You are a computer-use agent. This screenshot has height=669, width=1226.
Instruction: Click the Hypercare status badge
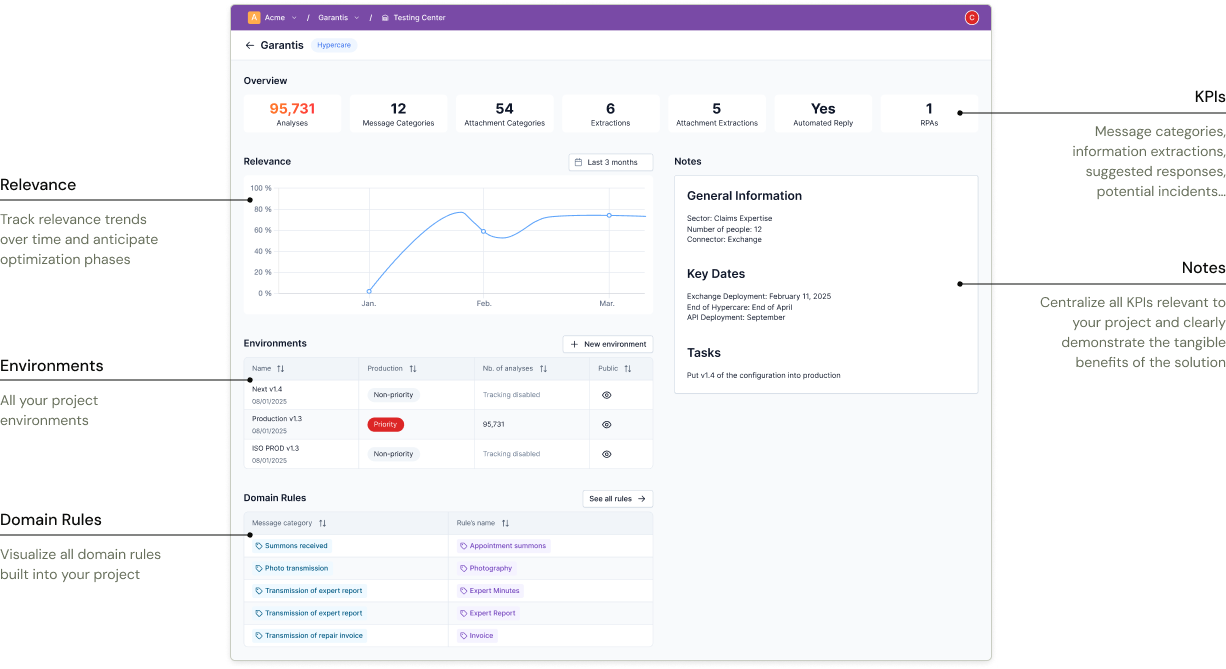point(334,45)
